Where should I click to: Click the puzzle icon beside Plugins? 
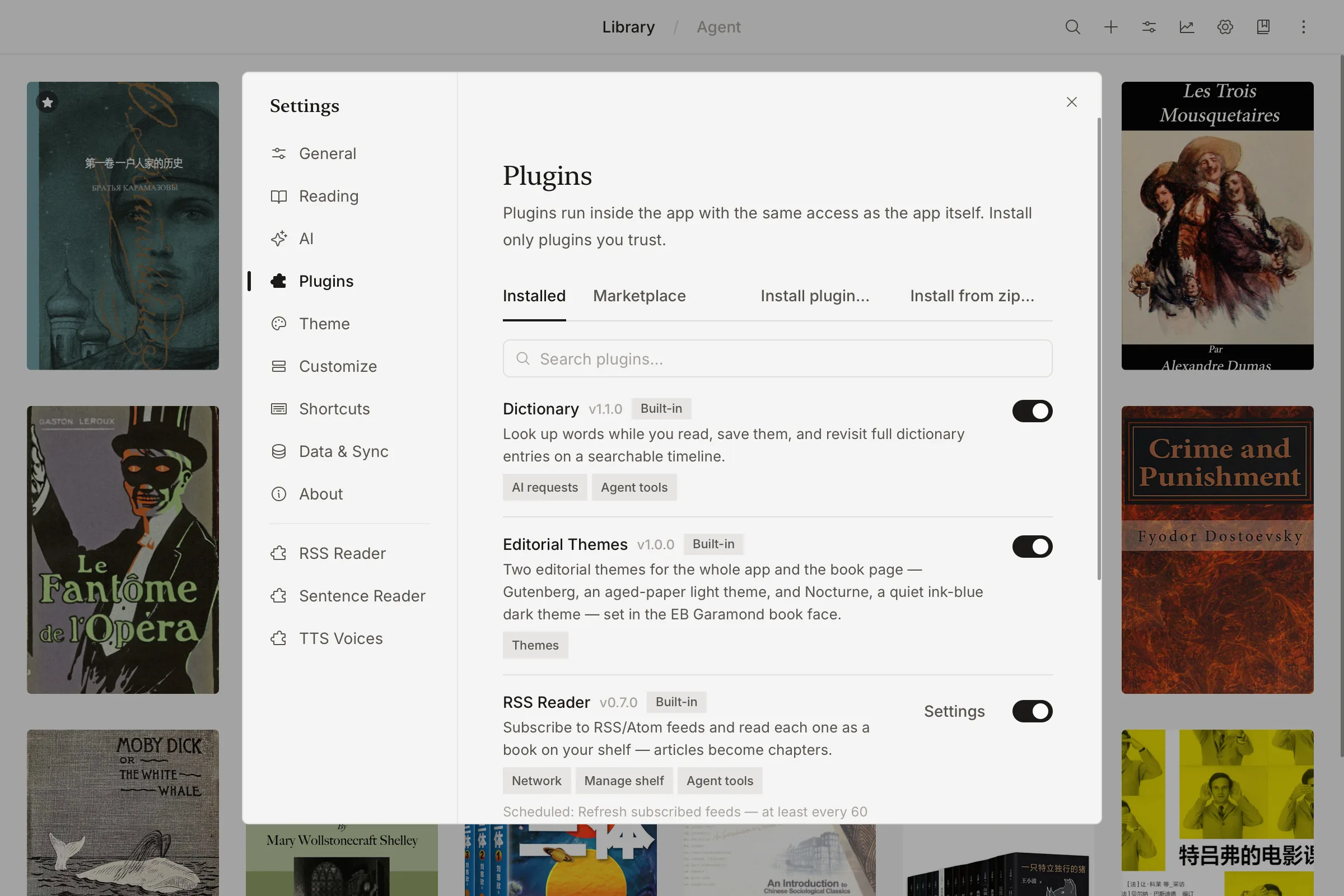[279, 281]
